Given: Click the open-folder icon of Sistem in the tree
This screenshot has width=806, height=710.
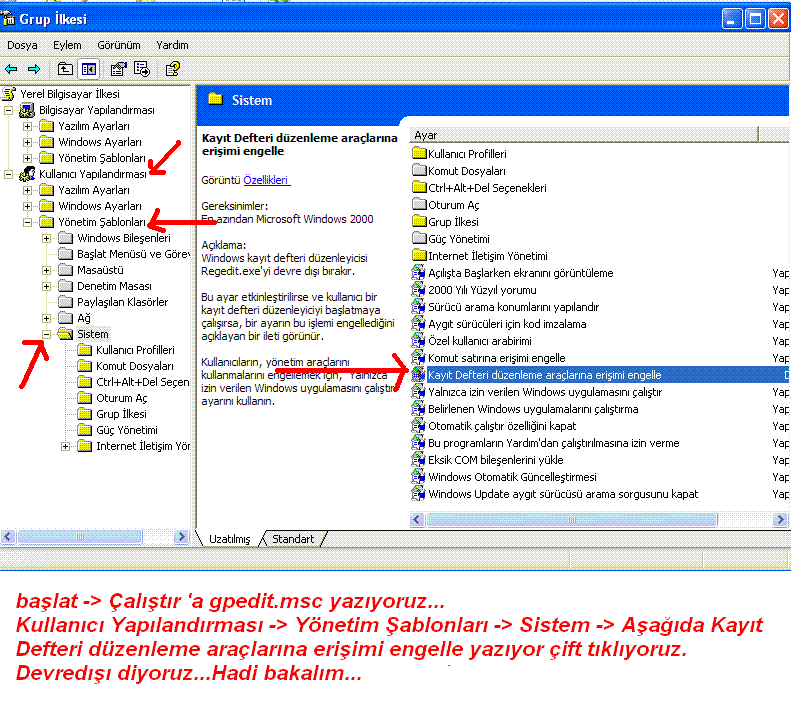Looking at the screenshot, I should pyautogui.click(x=65, y=334).
